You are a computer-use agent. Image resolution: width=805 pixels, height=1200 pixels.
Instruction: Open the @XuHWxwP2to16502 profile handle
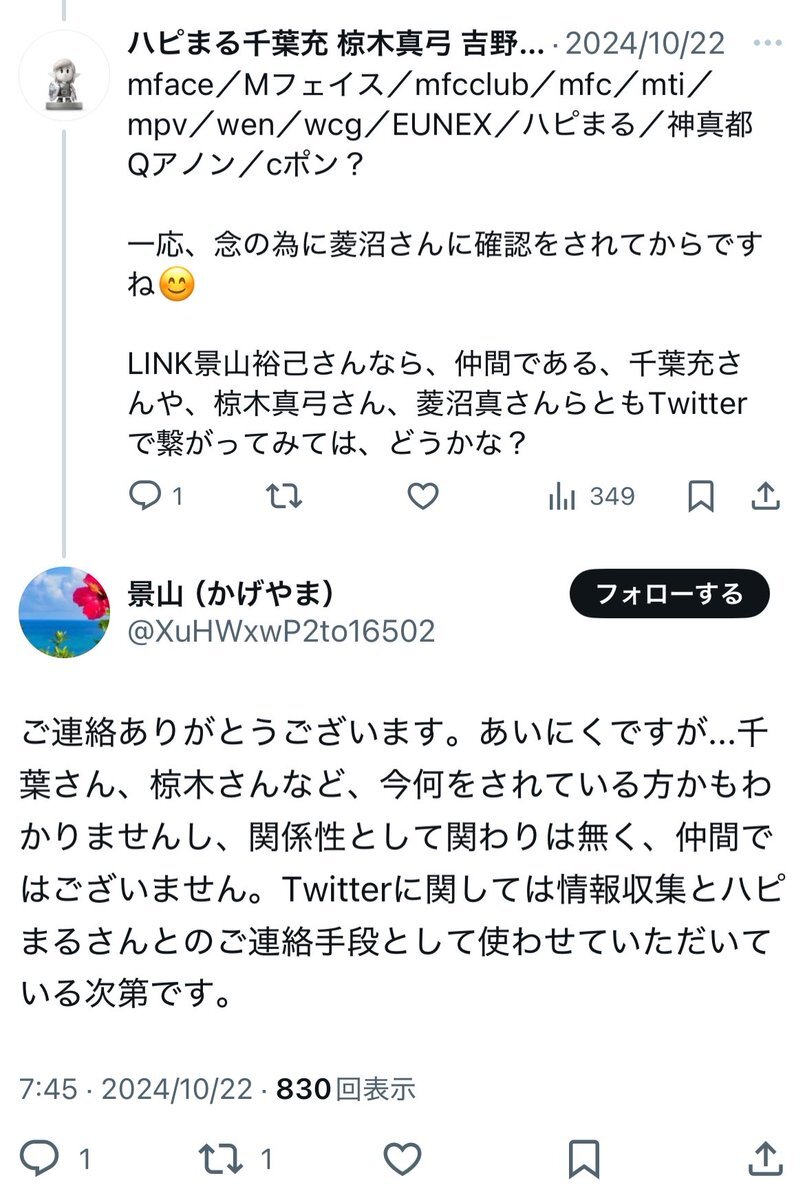tap(282, 631)
